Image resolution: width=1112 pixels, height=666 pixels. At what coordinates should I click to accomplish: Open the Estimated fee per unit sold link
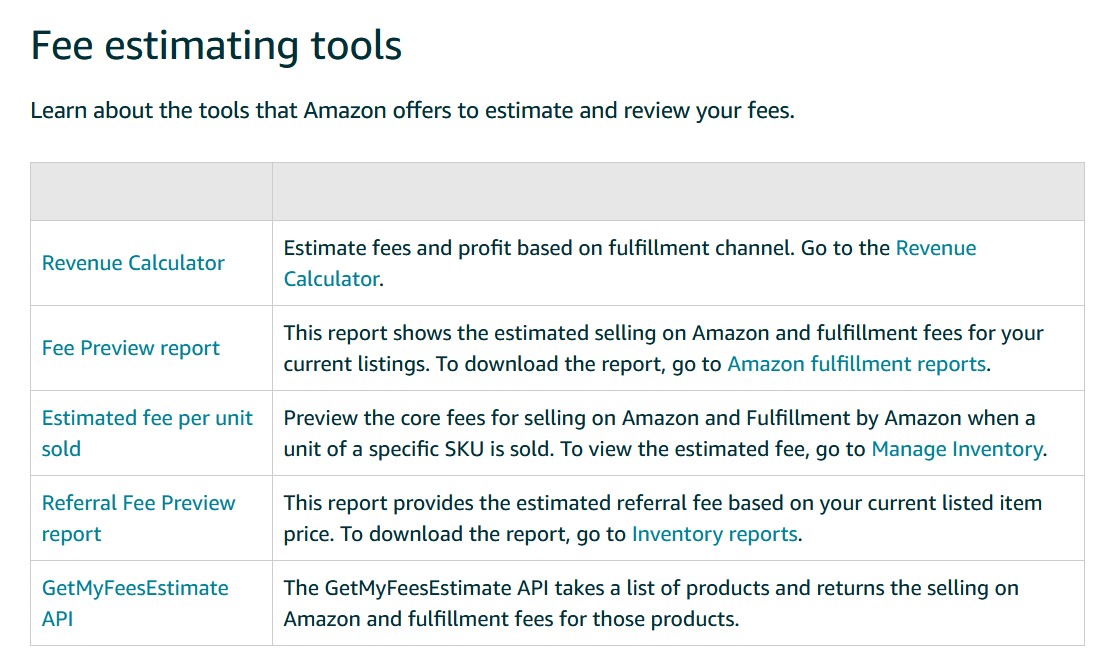[x=147, y=433]
